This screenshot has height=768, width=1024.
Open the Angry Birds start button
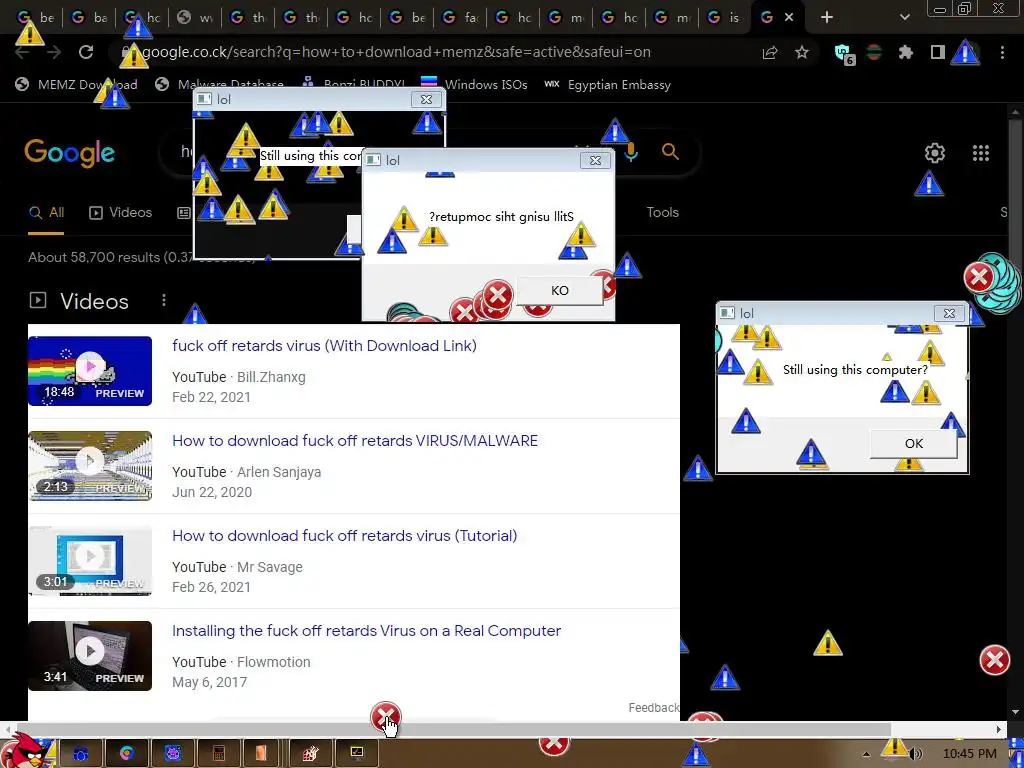[25, 751]
